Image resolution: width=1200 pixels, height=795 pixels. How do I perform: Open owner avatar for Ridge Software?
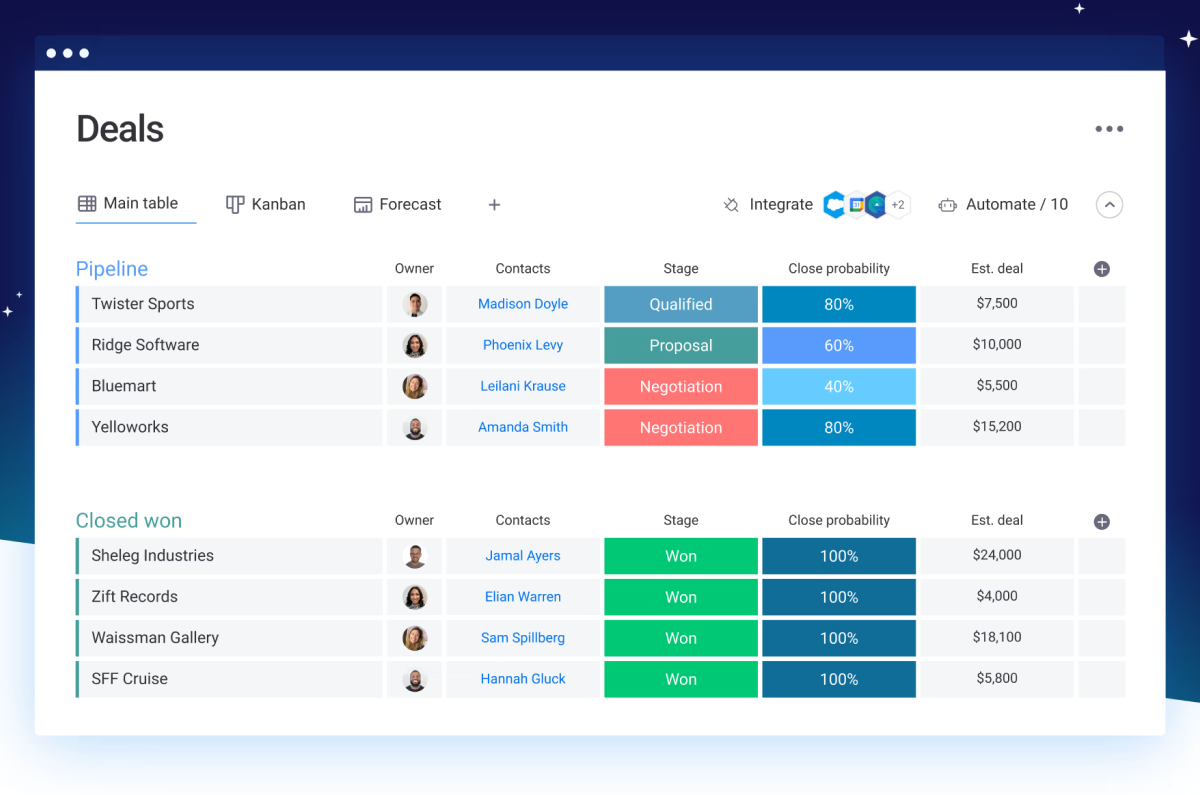click(415, 346)
